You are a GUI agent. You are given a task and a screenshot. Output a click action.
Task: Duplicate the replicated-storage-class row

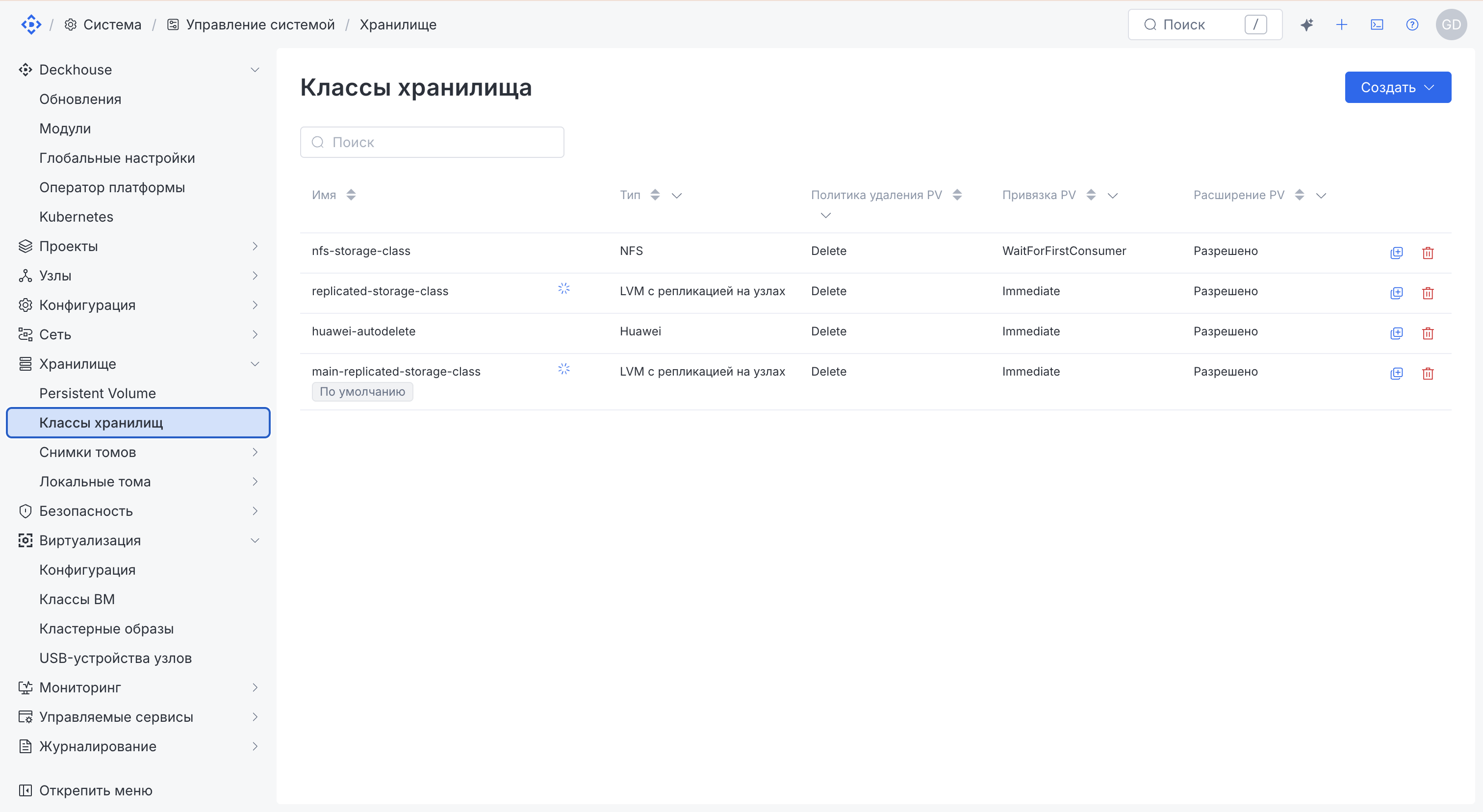click(1396, 293)
